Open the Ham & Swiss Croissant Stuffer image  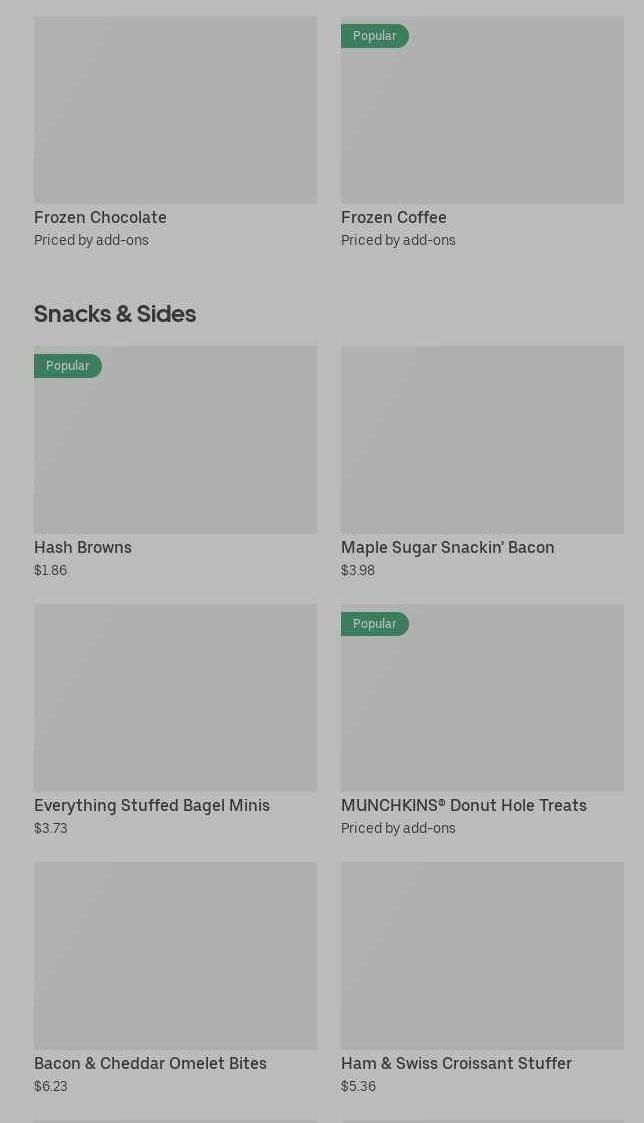tap(482, 955)
